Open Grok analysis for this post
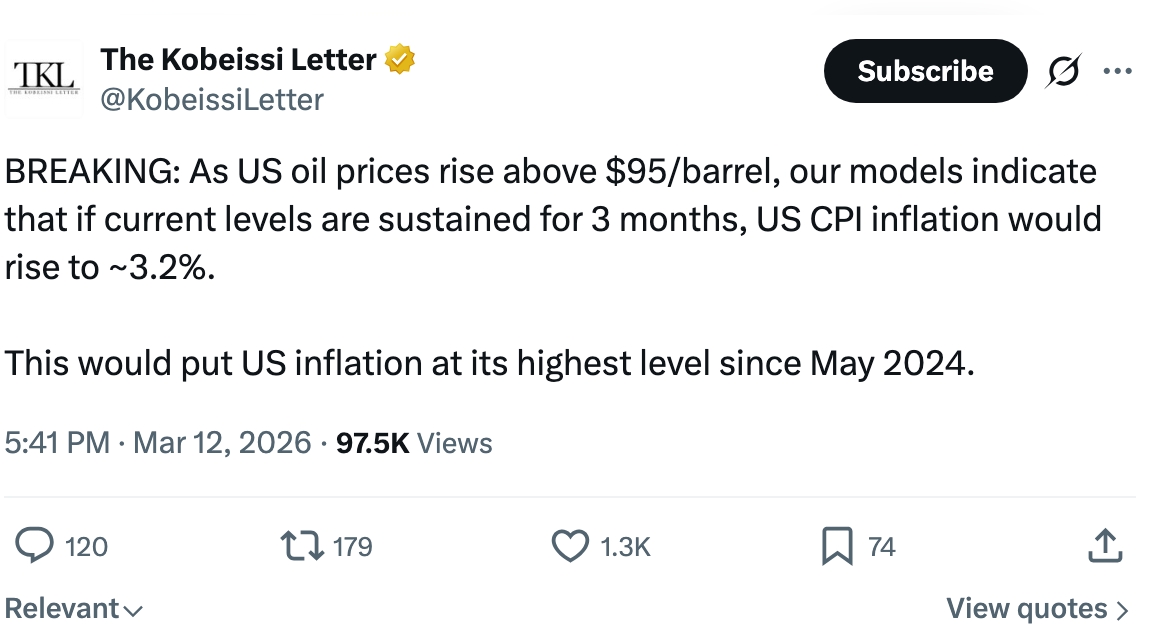The image size is (1152, 638). click(1063, 71)
